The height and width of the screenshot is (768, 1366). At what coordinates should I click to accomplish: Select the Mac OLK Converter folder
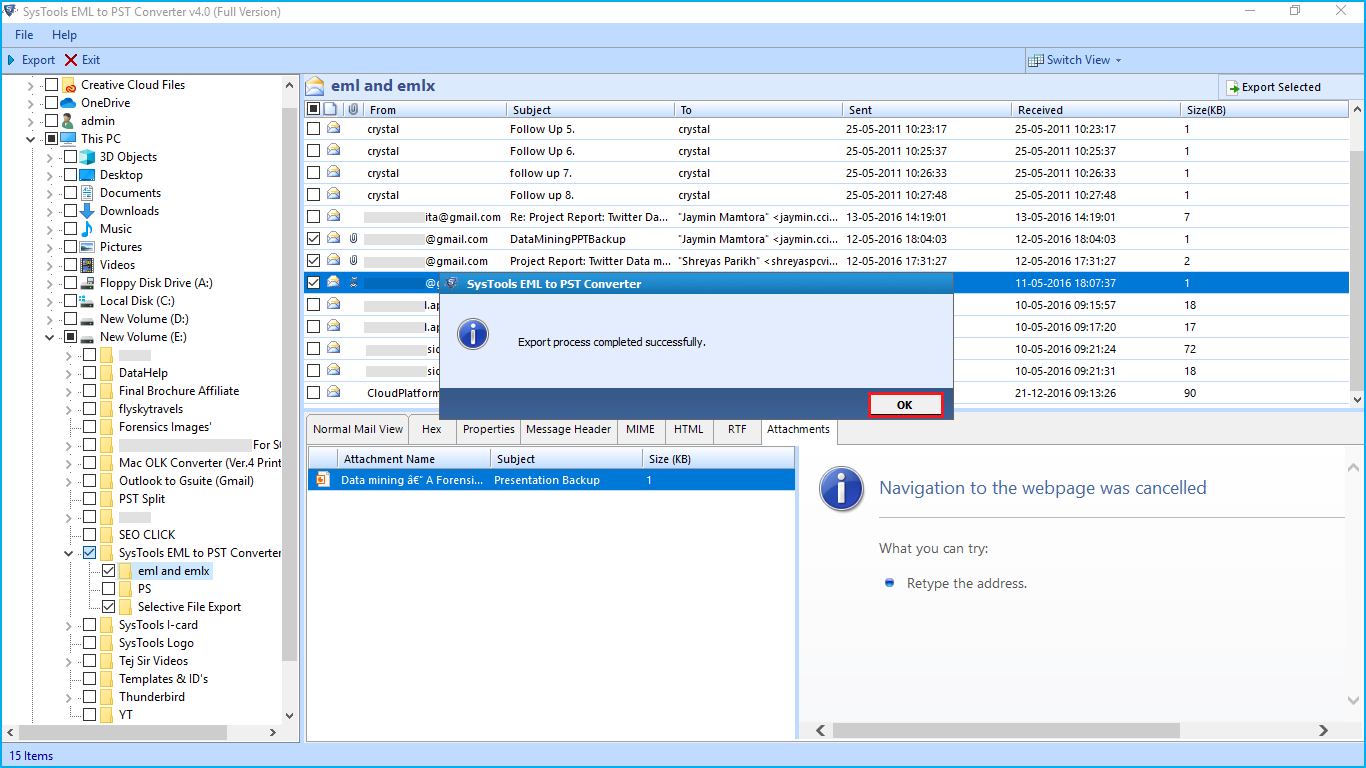click(x=199, y=463)
